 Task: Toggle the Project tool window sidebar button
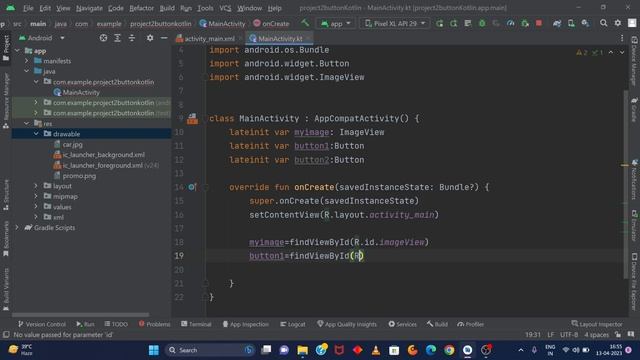tap(6, 49)
